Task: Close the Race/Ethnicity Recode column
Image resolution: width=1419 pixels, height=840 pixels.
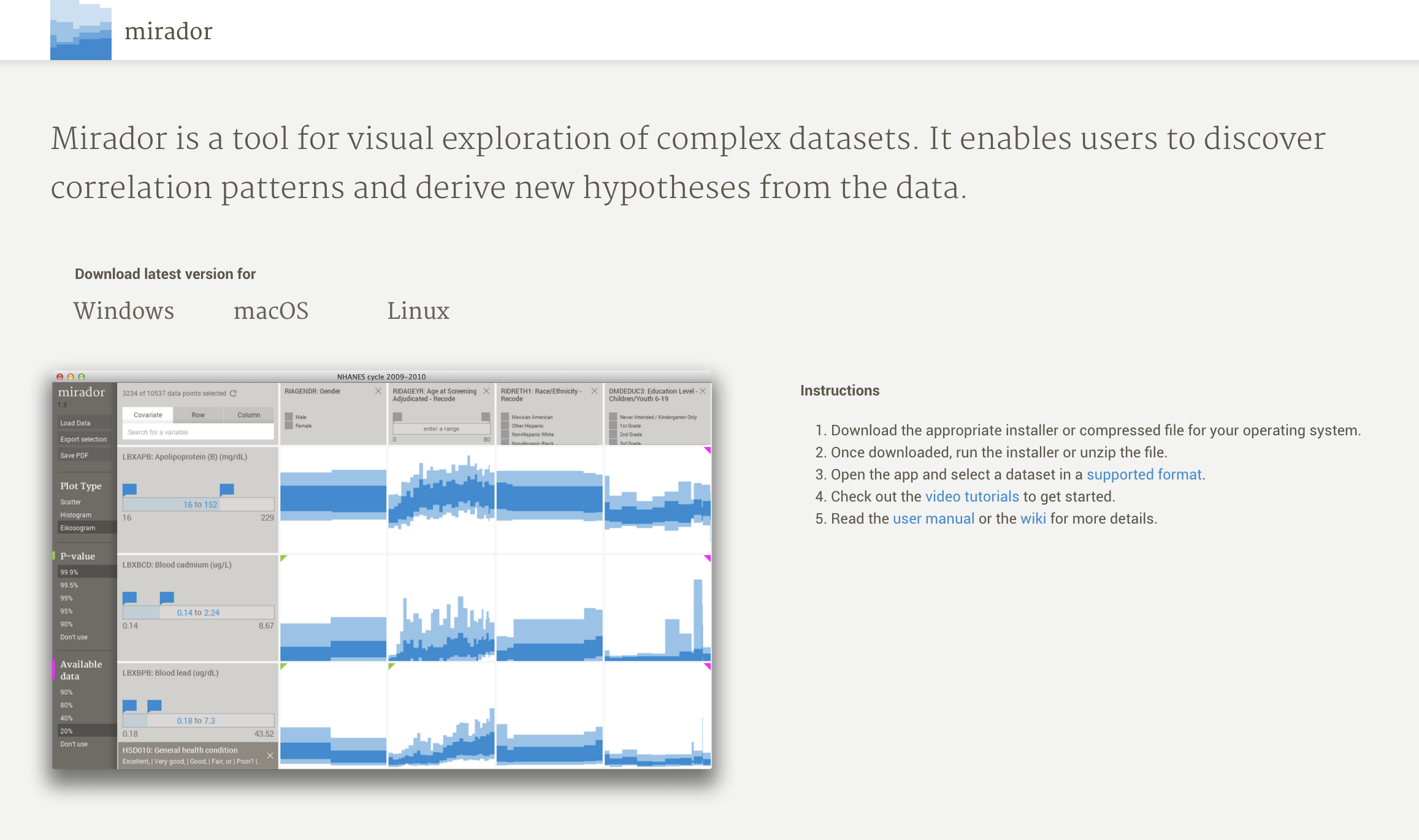Action: tap(594, 391)
